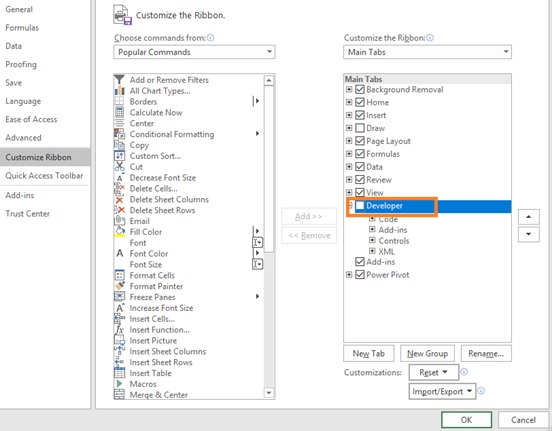Enable the Developer tab checkbox
This screenshot has height=431, width=552.
pyautogui.click(x=359, y=205)
